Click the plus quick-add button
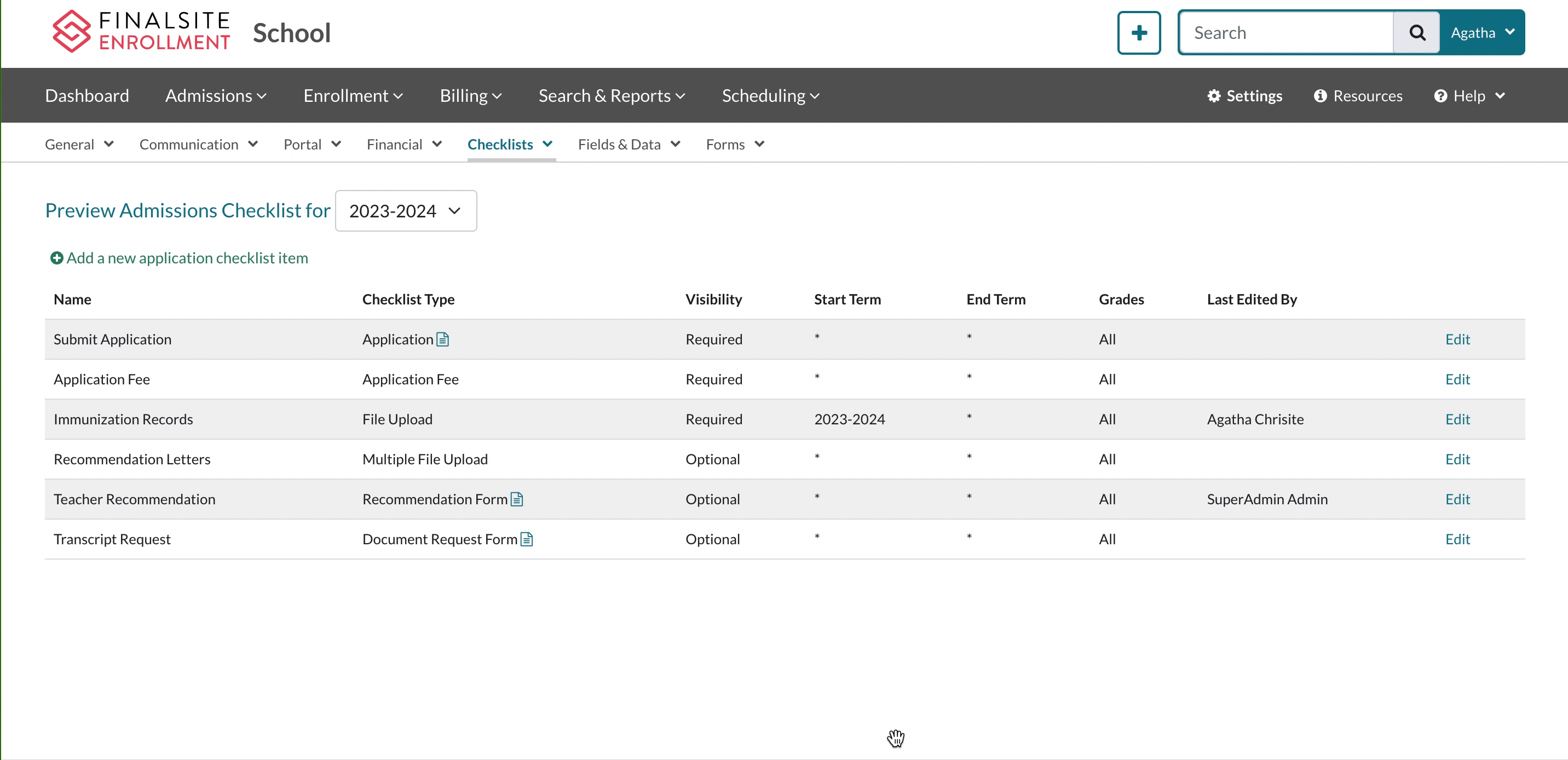The width and height of the screenshot is (1568, 760). click(1138, 33)
